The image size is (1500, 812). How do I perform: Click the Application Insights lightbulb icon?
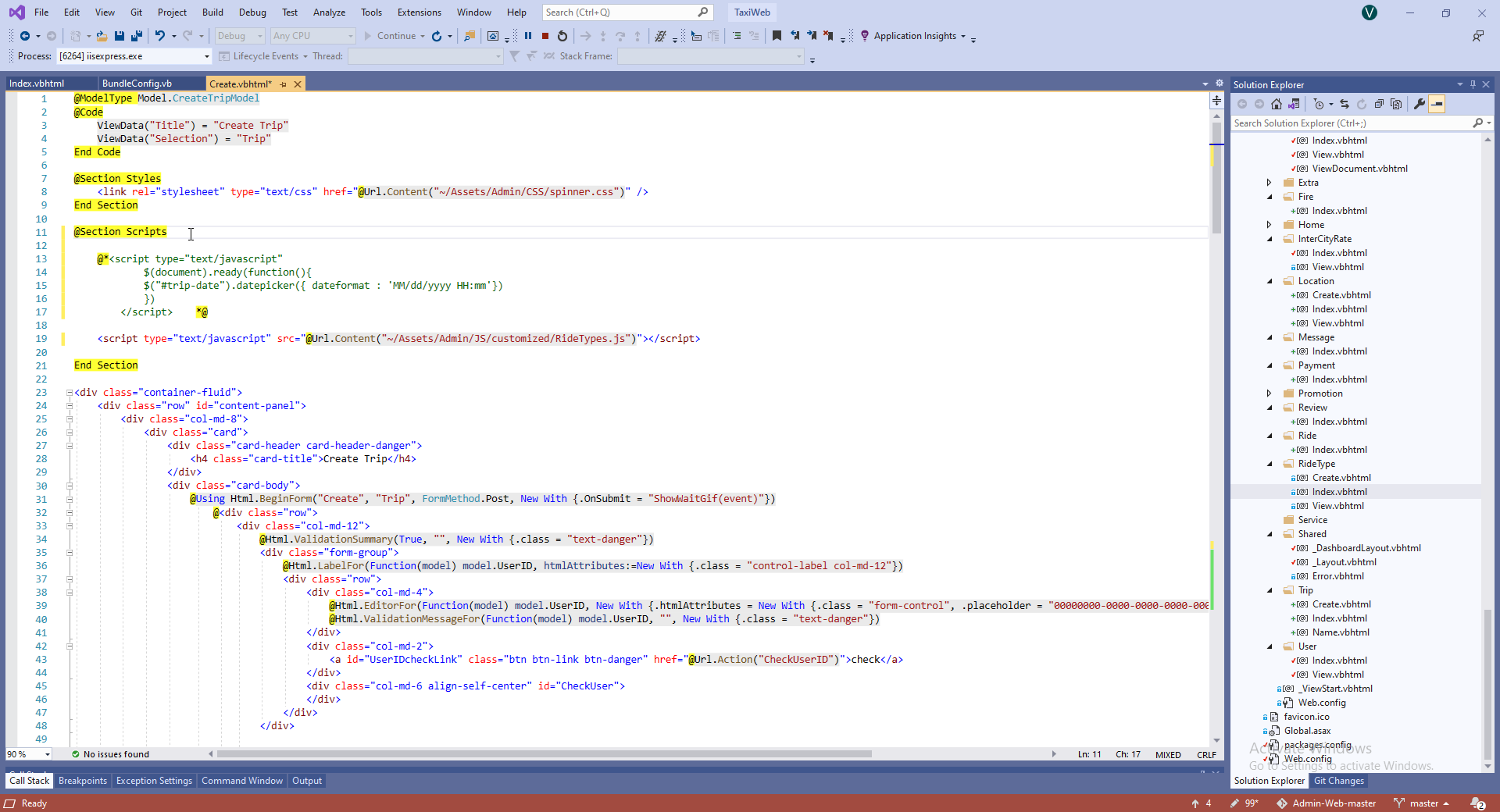click(x=865, y=36)
